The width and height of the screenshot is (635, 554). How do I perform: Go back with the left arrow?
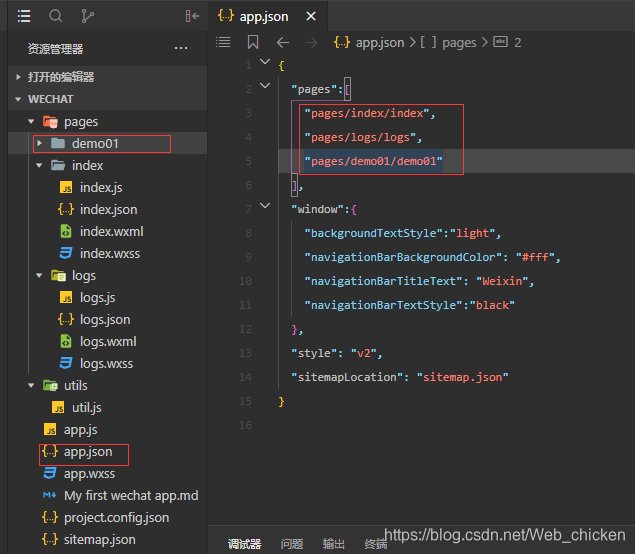283,42
